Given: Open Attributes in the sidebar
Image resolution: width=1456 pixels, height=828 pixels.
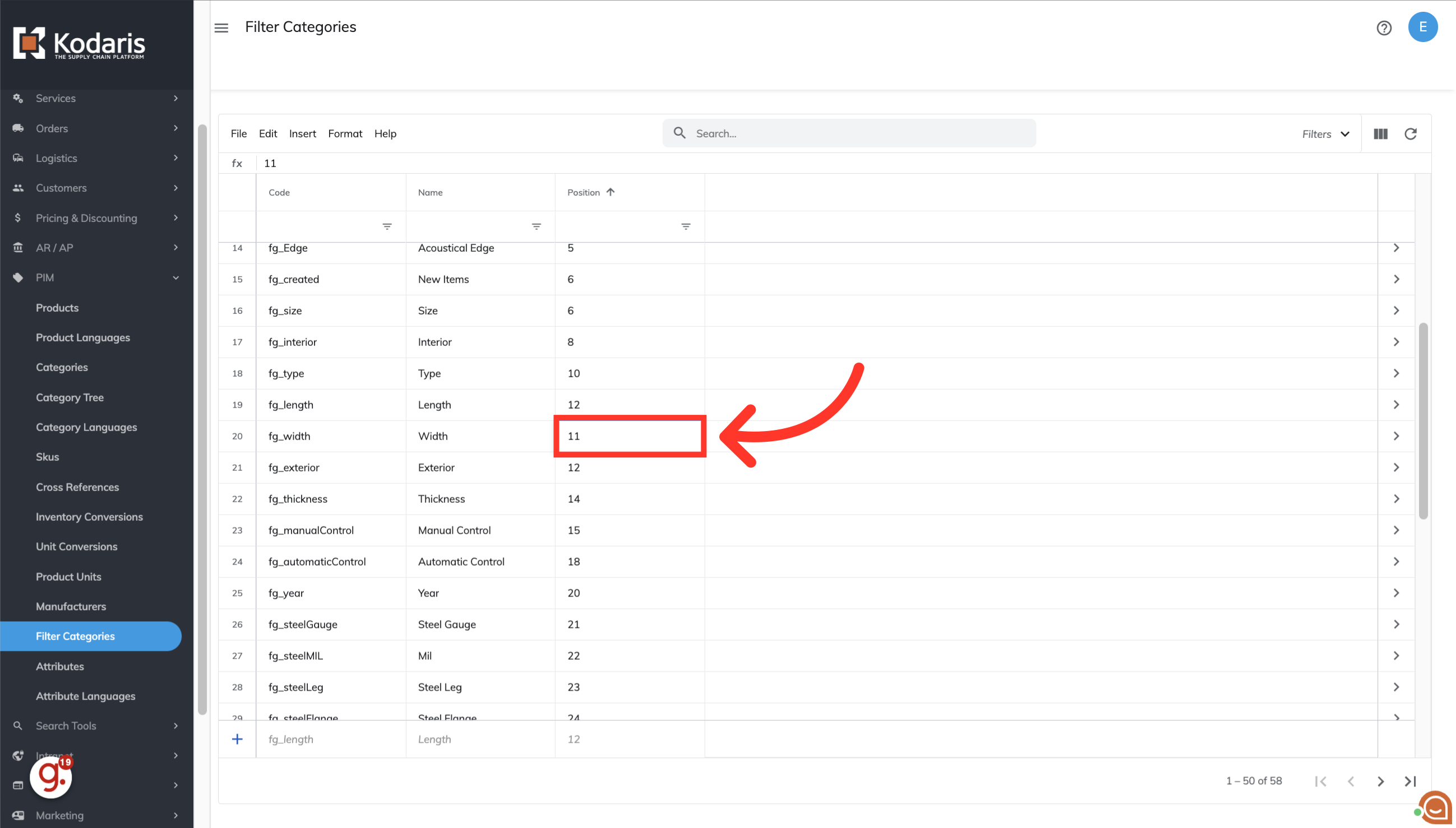Looking at the screenshot, I should click(x=60, y=666).
